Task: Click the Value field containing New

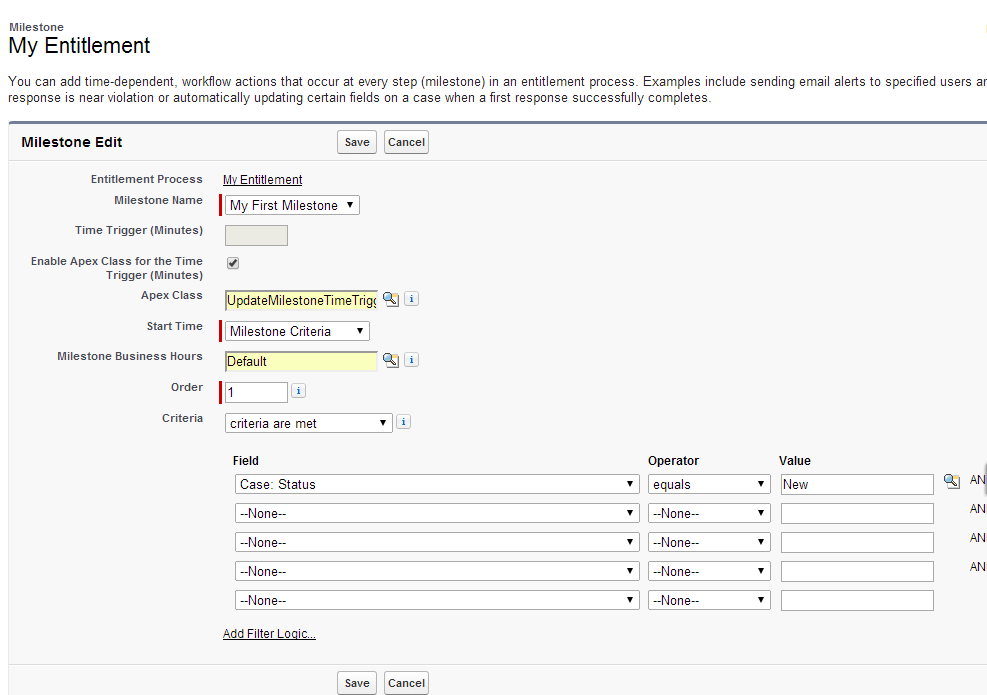Action: 857,484
